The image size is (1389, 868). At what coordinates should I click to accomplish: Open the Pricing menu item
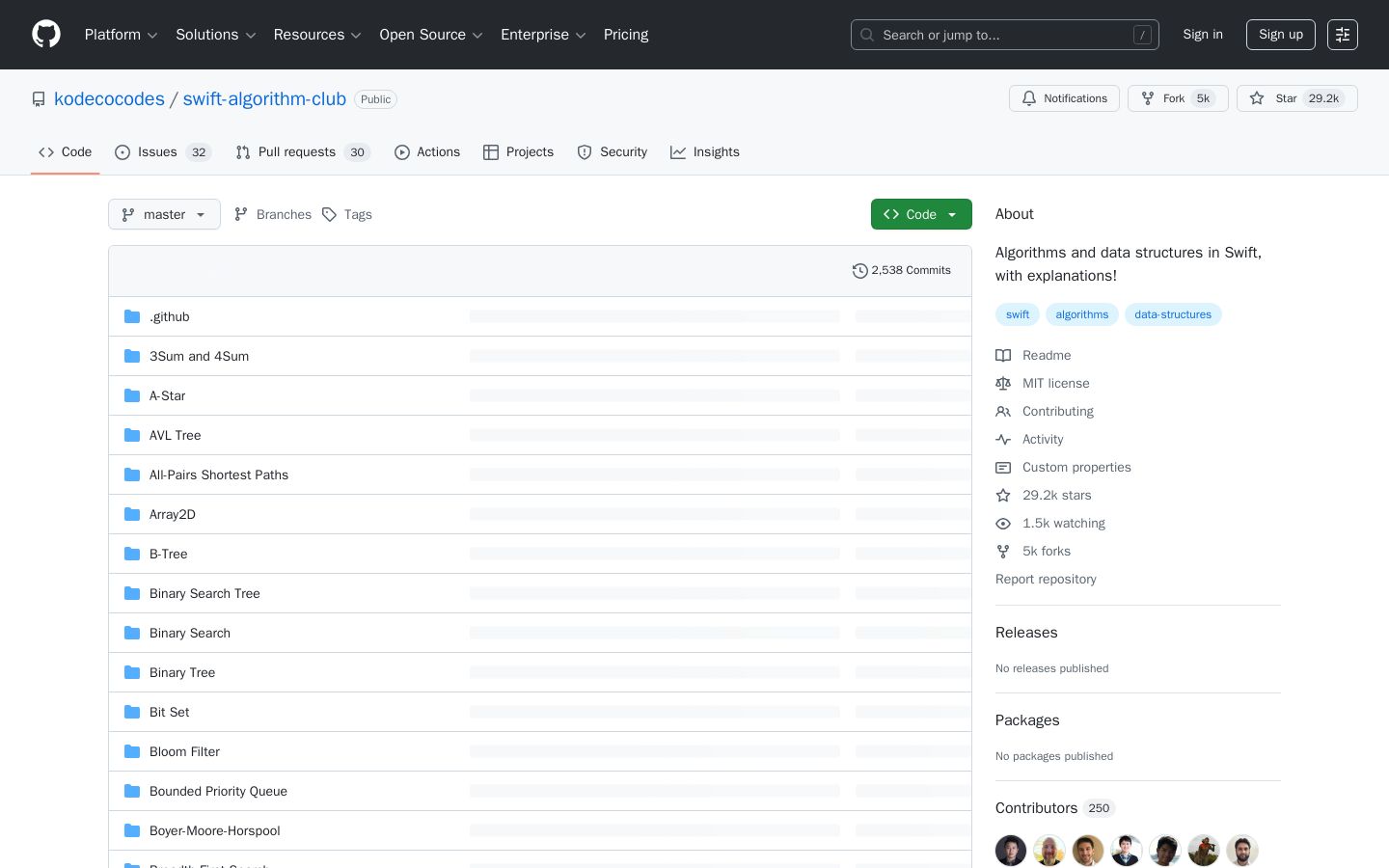(x=626, y=35)
